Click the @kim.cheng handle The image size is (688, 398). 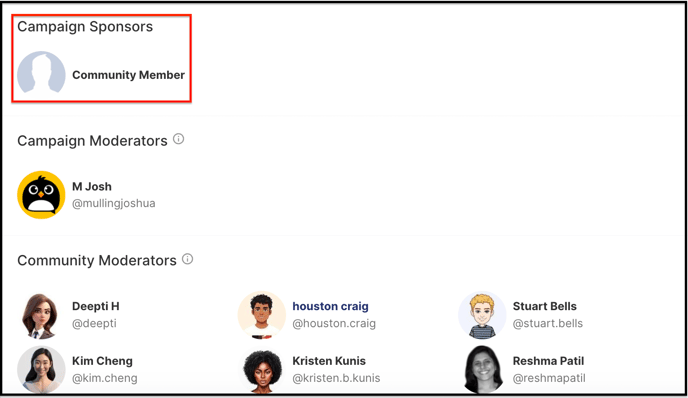[104, 378]
